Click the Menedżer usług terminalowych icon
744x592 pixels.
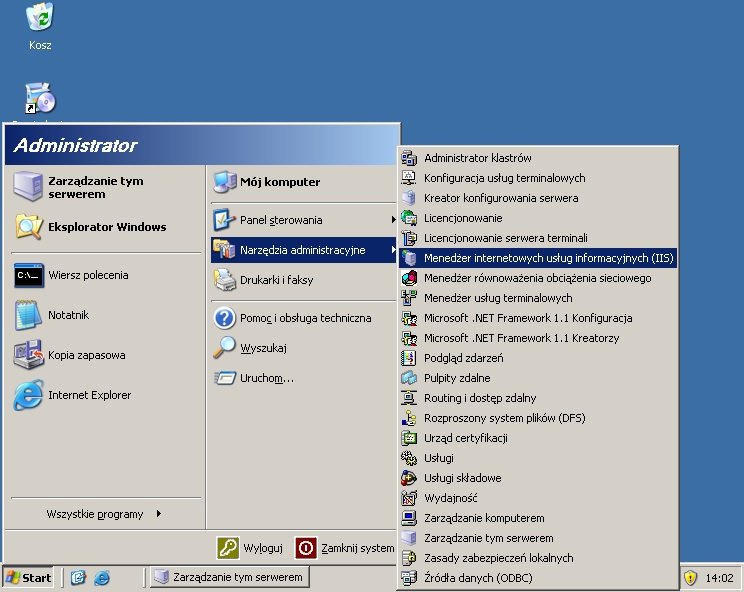(409, 298)
